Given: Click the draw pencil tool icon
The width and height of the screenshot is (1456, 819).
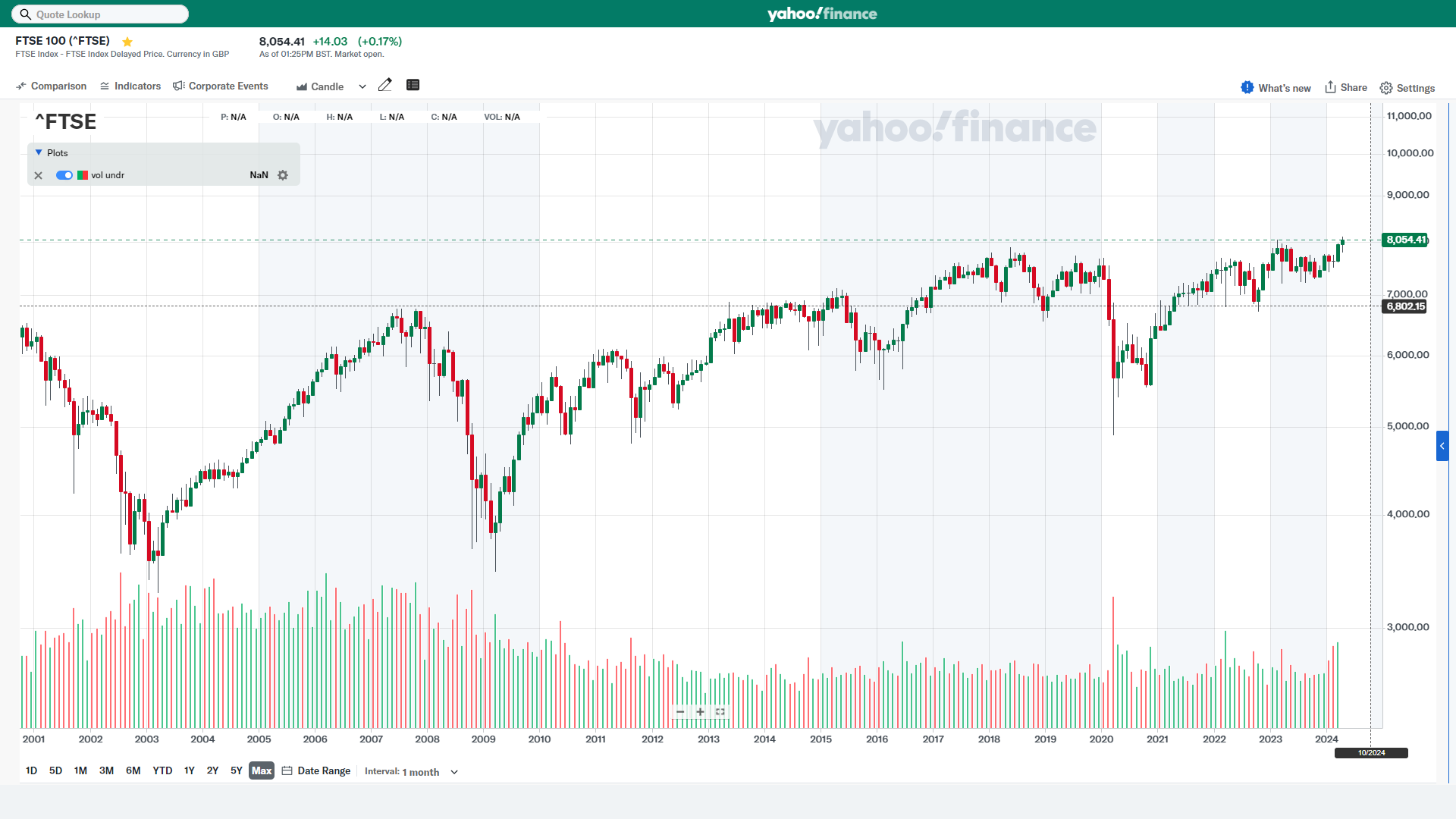Looking at the screenshot, I should point(385,85).
